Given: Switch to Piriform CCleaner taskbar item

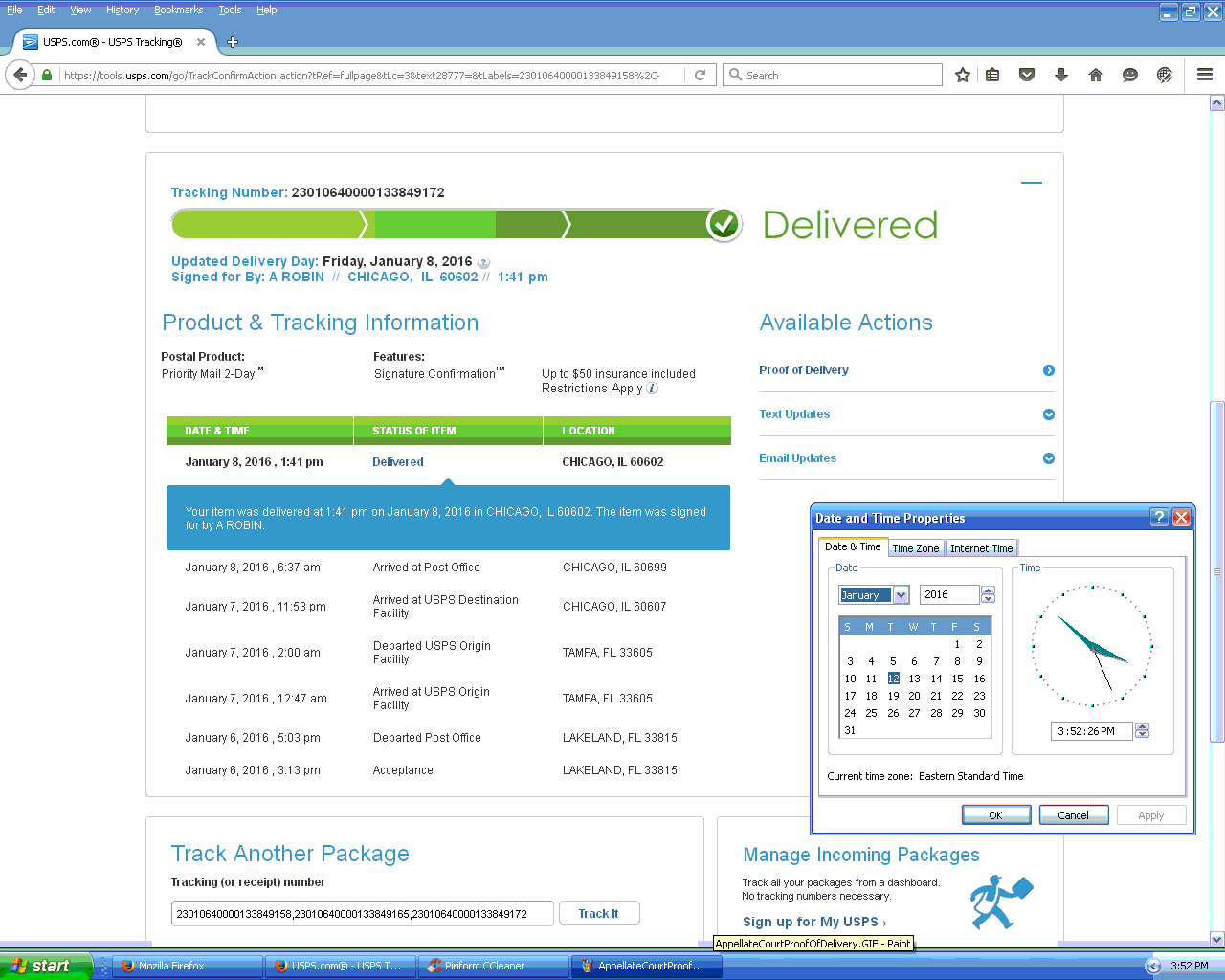Looking at the screenshot, I should (x=494, y=966).
